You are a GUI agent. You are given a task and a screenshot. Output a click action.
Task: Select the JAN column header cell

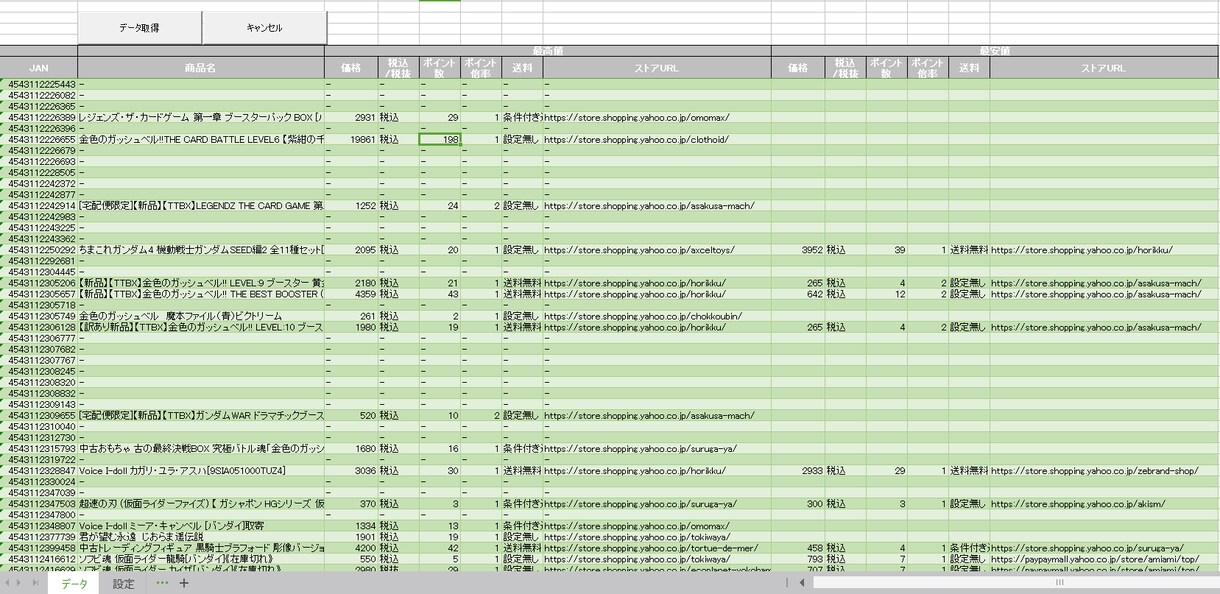(39, 67)
